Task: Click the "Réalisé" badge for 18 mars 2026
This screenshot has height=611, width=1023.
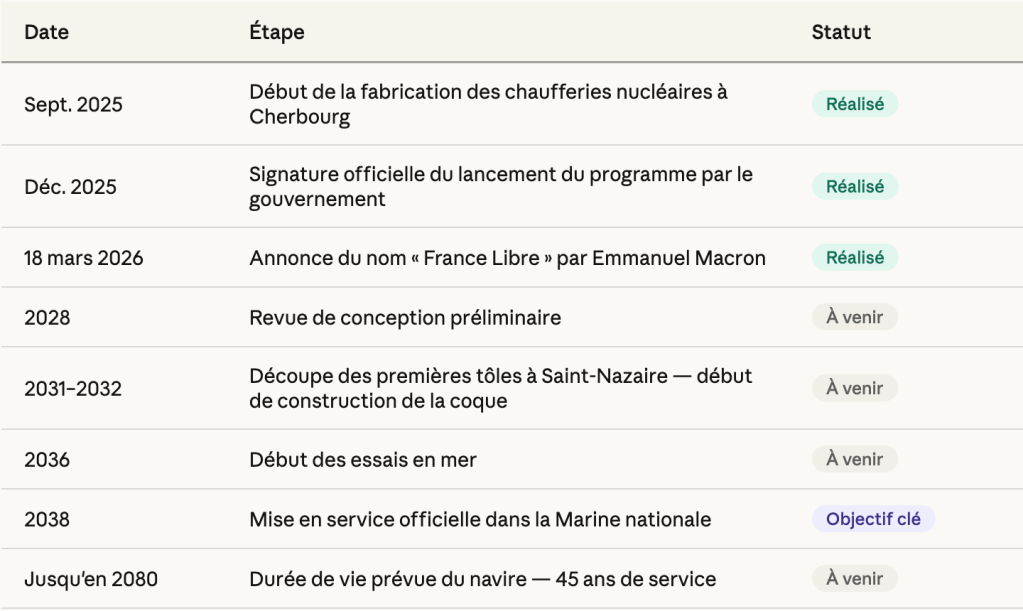Action: [x=854, y=258]
